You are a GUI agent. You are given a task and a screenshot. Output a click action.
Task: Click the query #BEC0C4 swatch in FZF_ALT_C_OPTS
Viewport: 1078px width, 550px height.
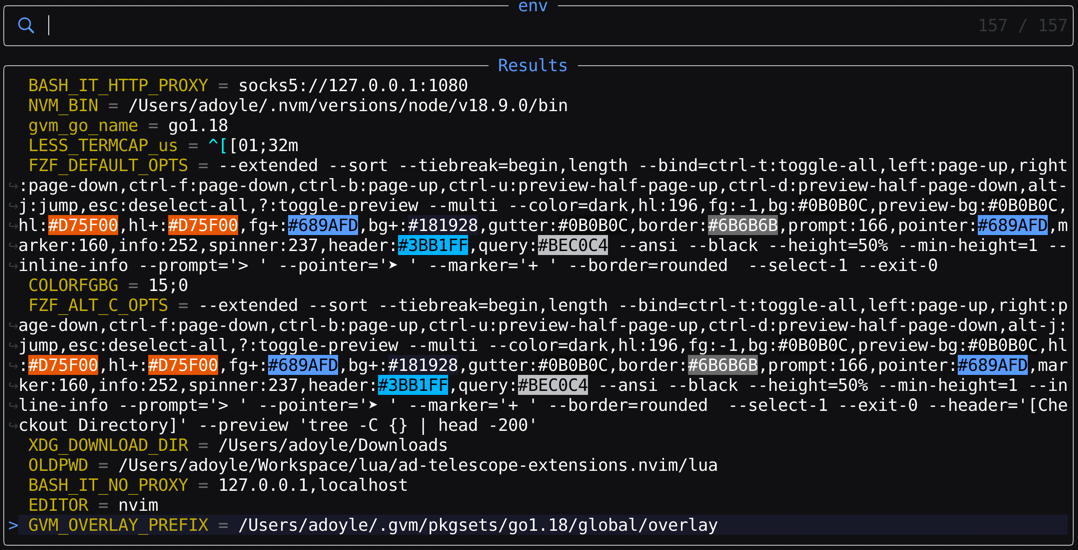(553, 386)
